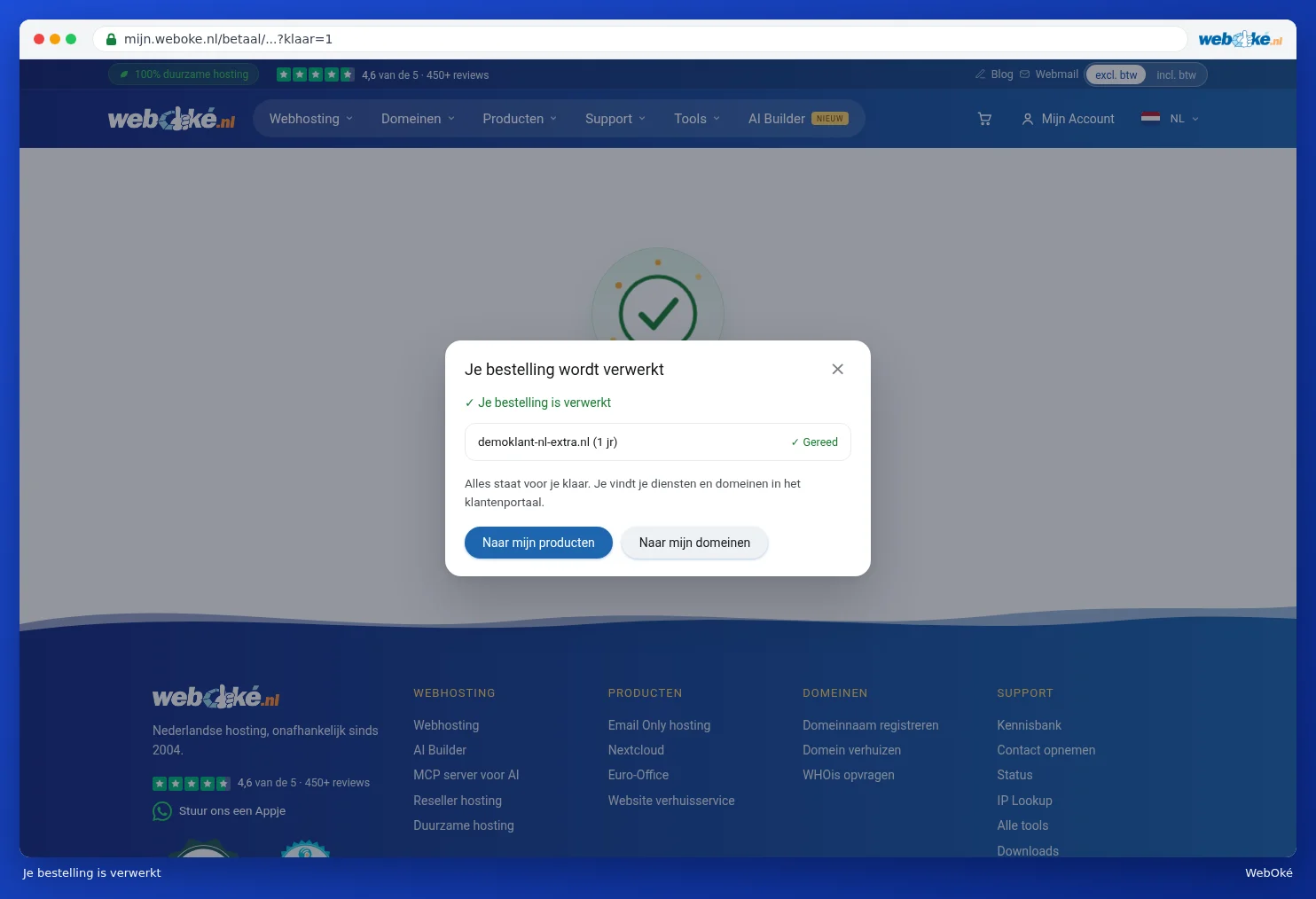This screenshot has height=899, width=1316.
Task: Click the top bar review stars
Action: click(315, 74)
